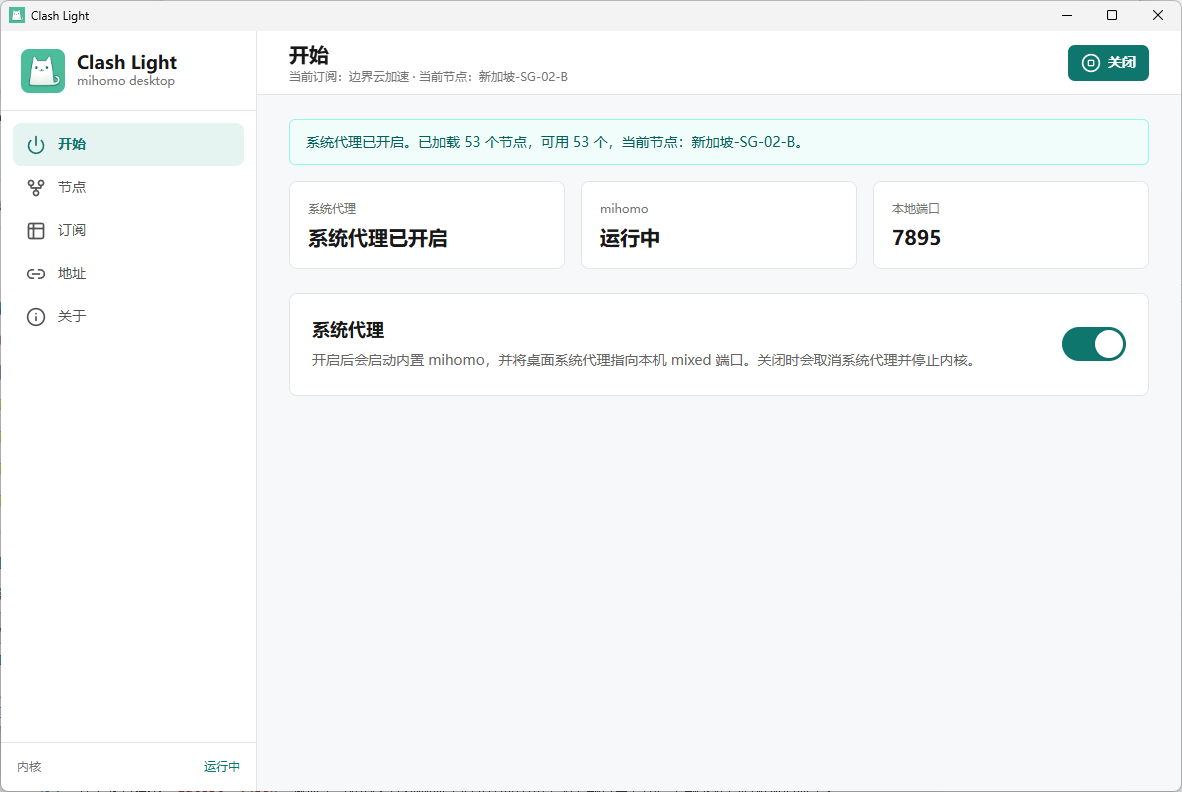Click the Clash Light sidebar title text
1182x792 pixels.
pyautogui.click(x=127, y=62)
